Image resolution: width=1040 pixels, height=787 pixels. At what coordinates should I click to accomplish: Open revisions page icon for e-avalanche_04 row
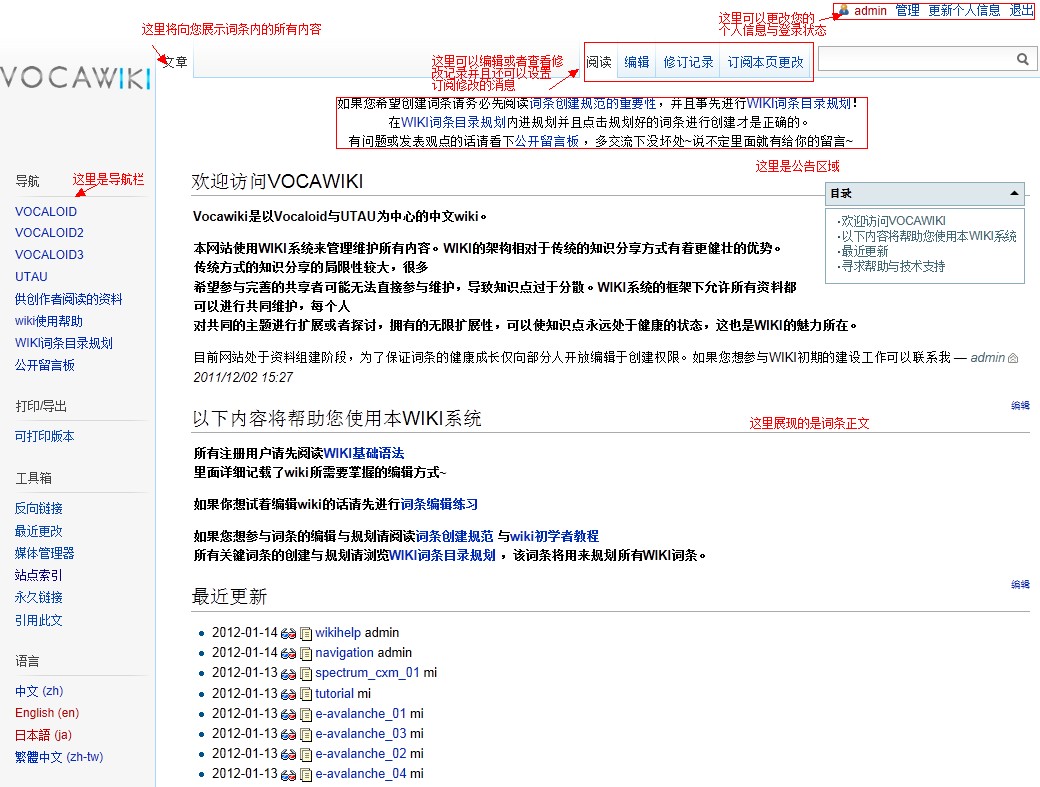coord(306,774)
